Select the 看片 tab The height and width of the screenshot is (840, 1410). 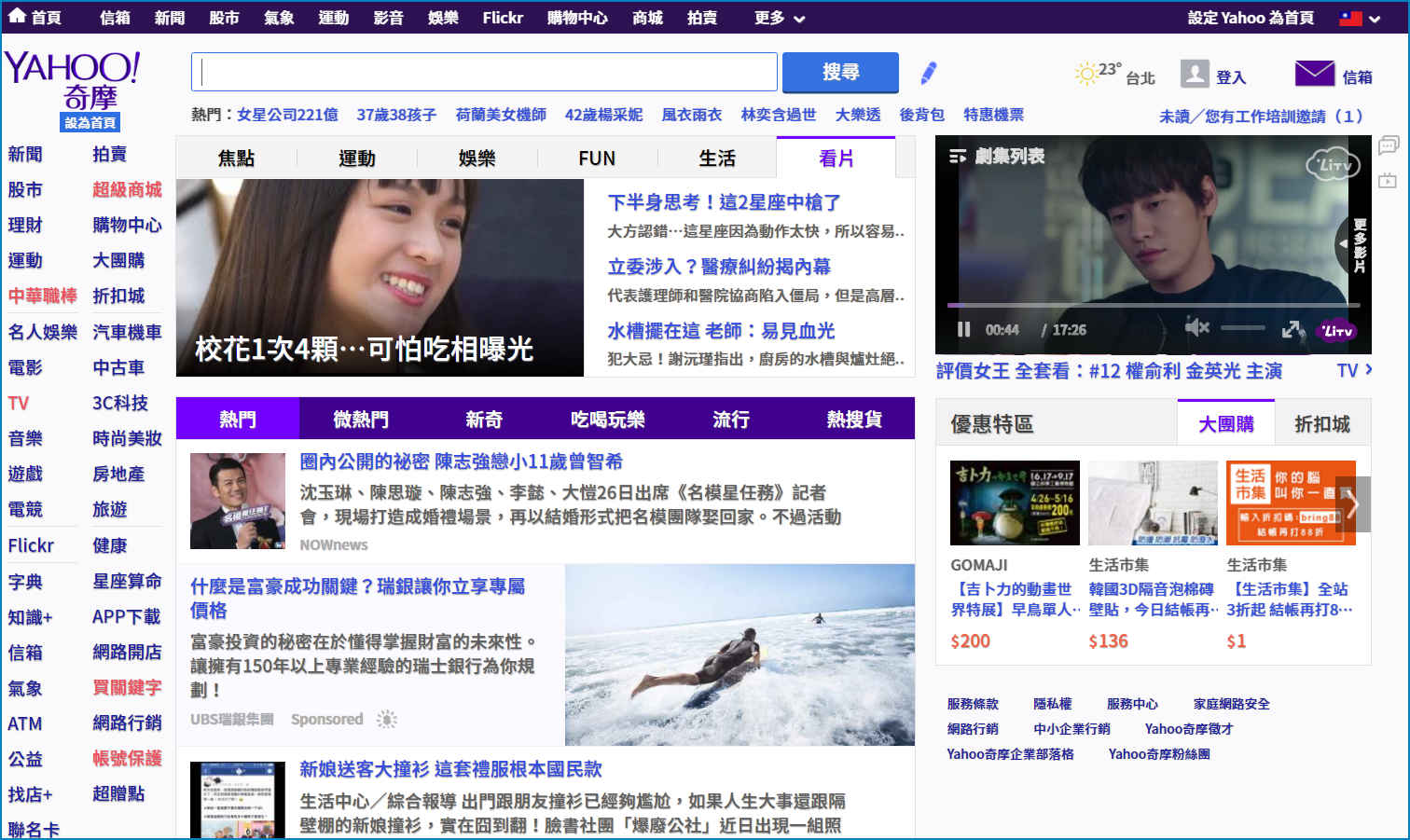(x=836, y=158)
